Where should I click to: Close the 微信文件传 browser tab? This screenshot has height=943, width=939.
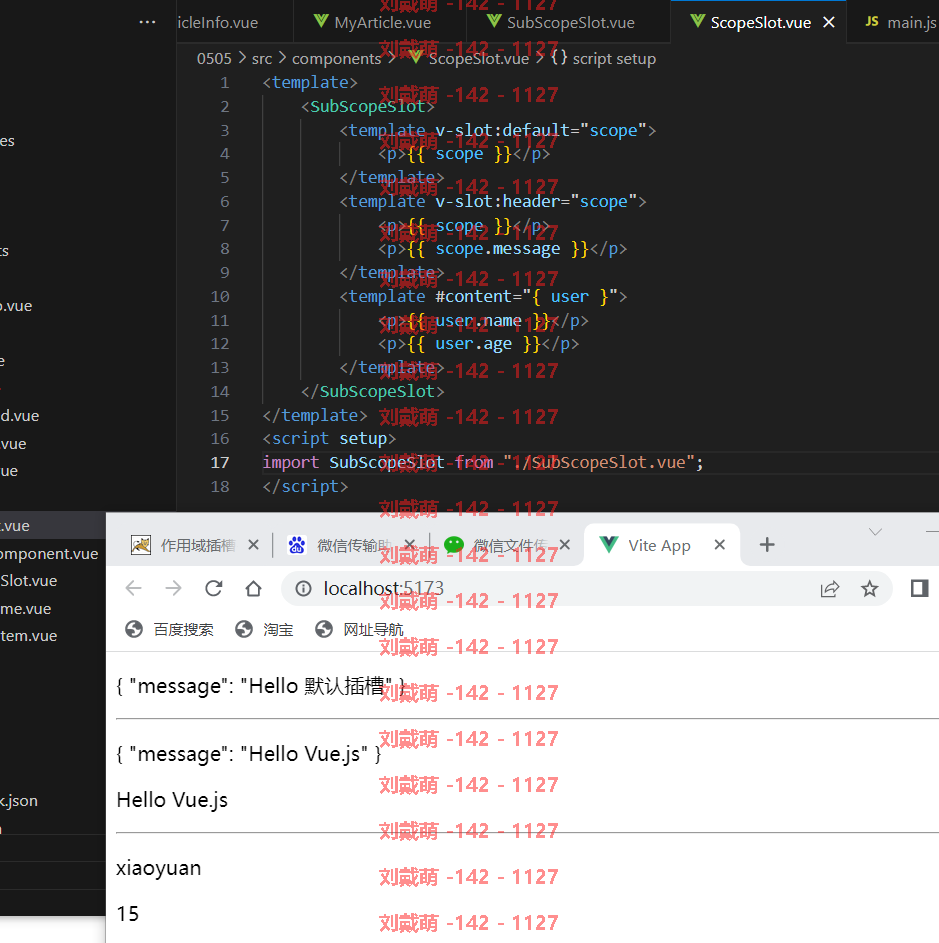tap(564, 545)
